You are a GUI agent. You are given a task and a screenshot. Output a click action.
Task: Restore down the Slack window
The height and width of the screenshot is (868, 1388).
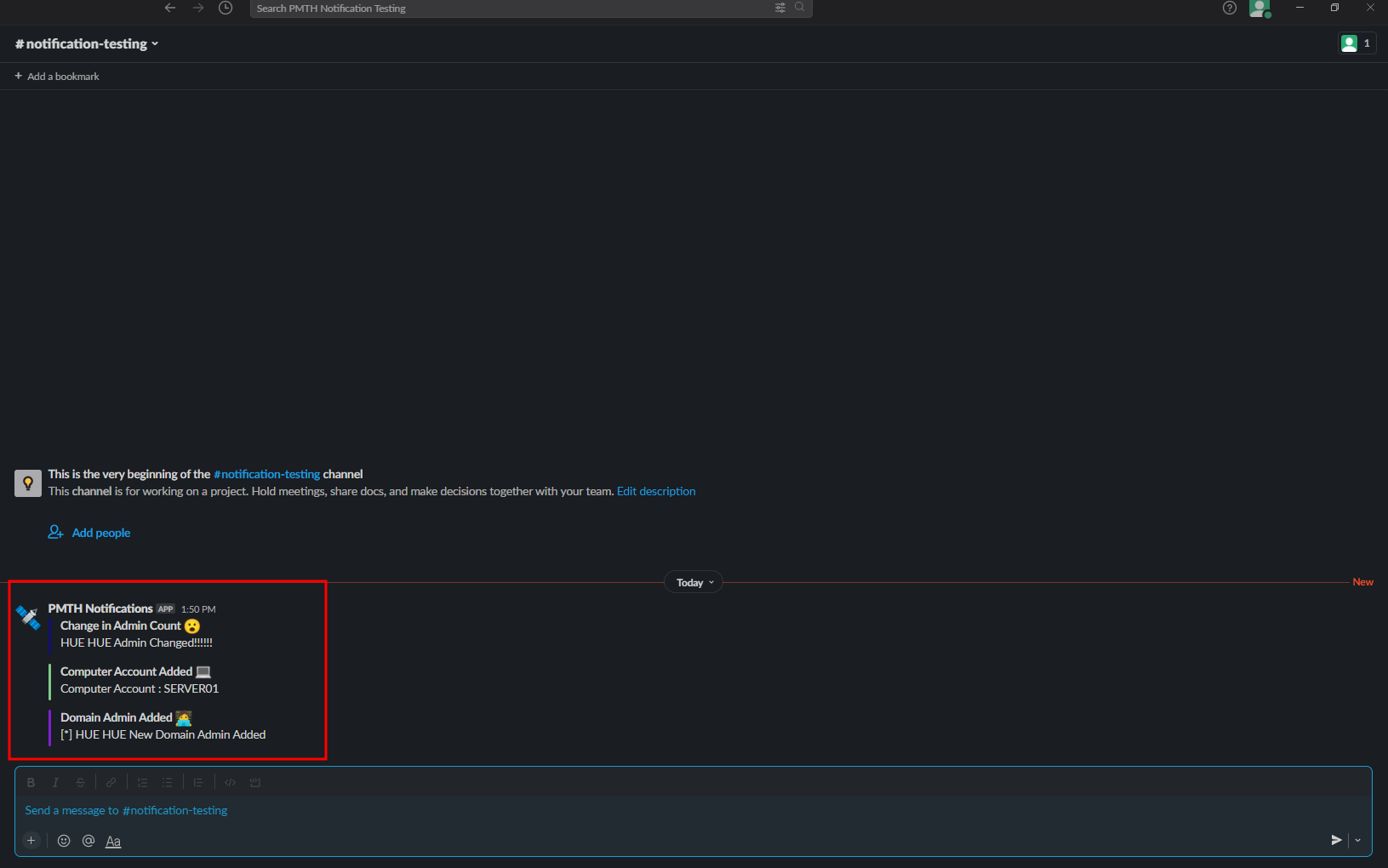coord(1334,8)
